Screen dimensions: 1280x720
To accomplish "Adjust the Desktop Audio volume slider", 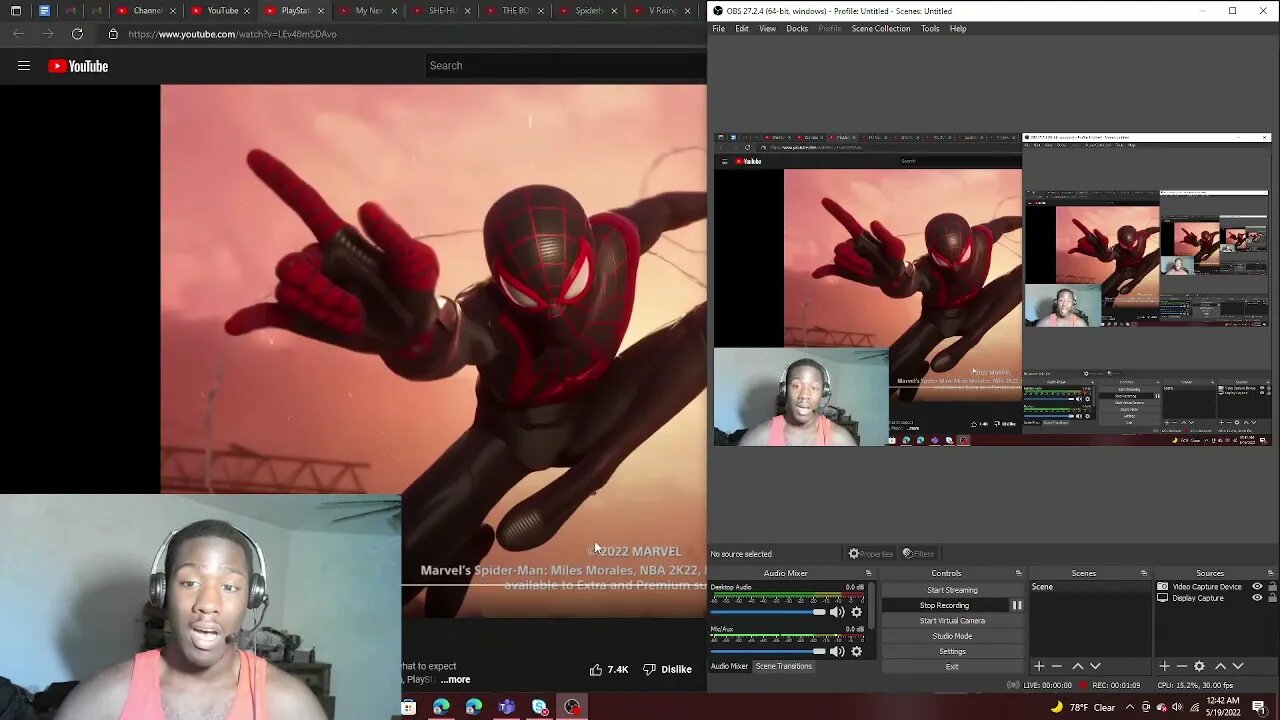I will click(769, 612).
